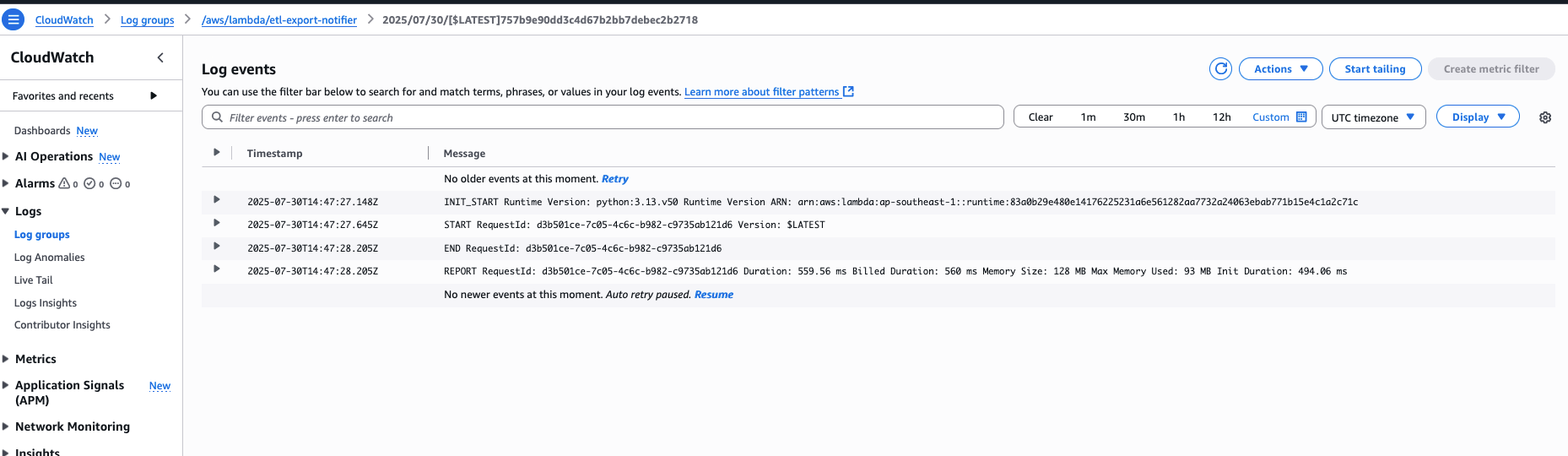Click Create metric filter button

(x=1491, y=69)
